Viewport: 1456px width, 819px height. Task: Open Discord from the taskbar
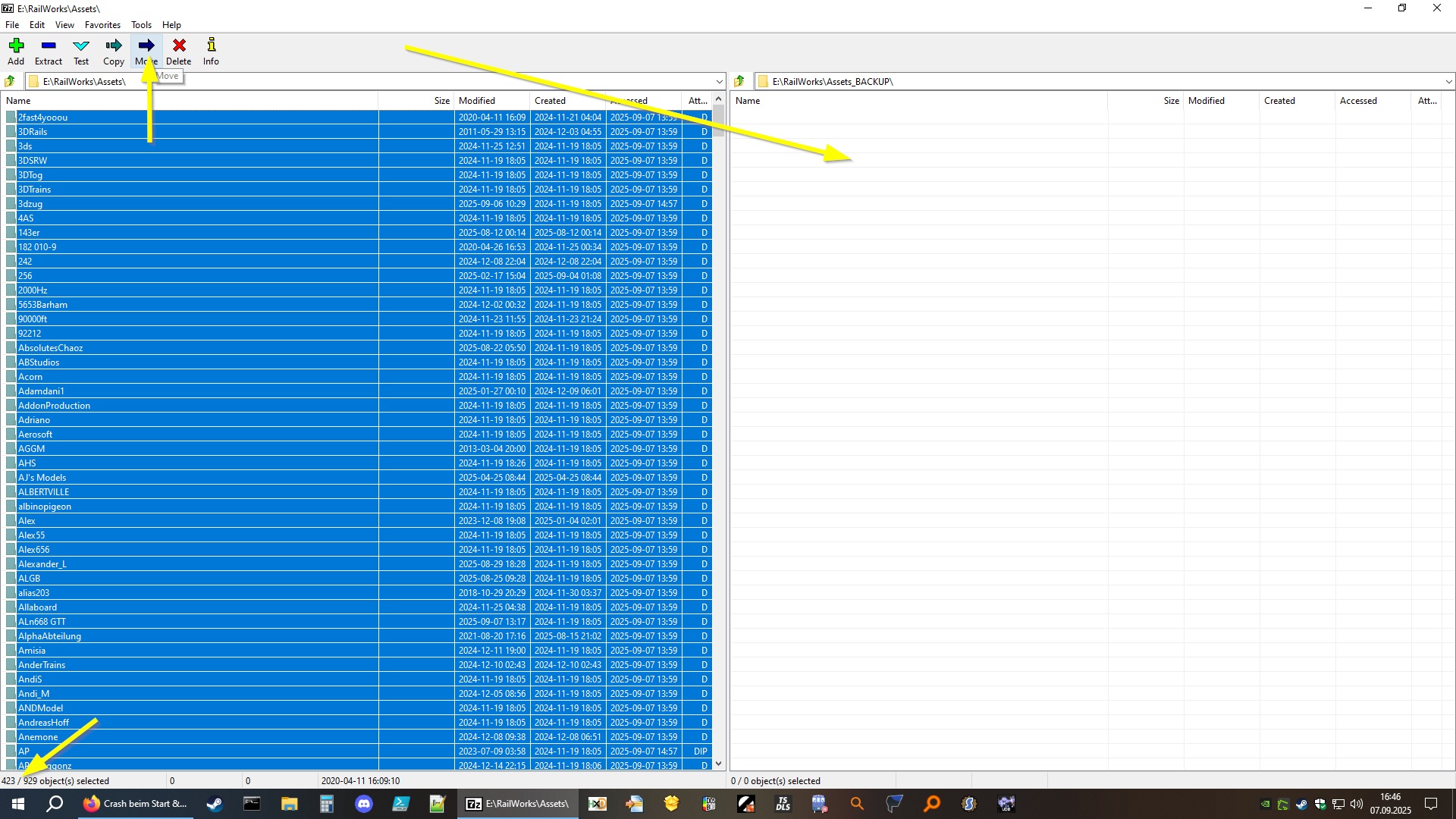pyautogui.click(x=364, y=804)
